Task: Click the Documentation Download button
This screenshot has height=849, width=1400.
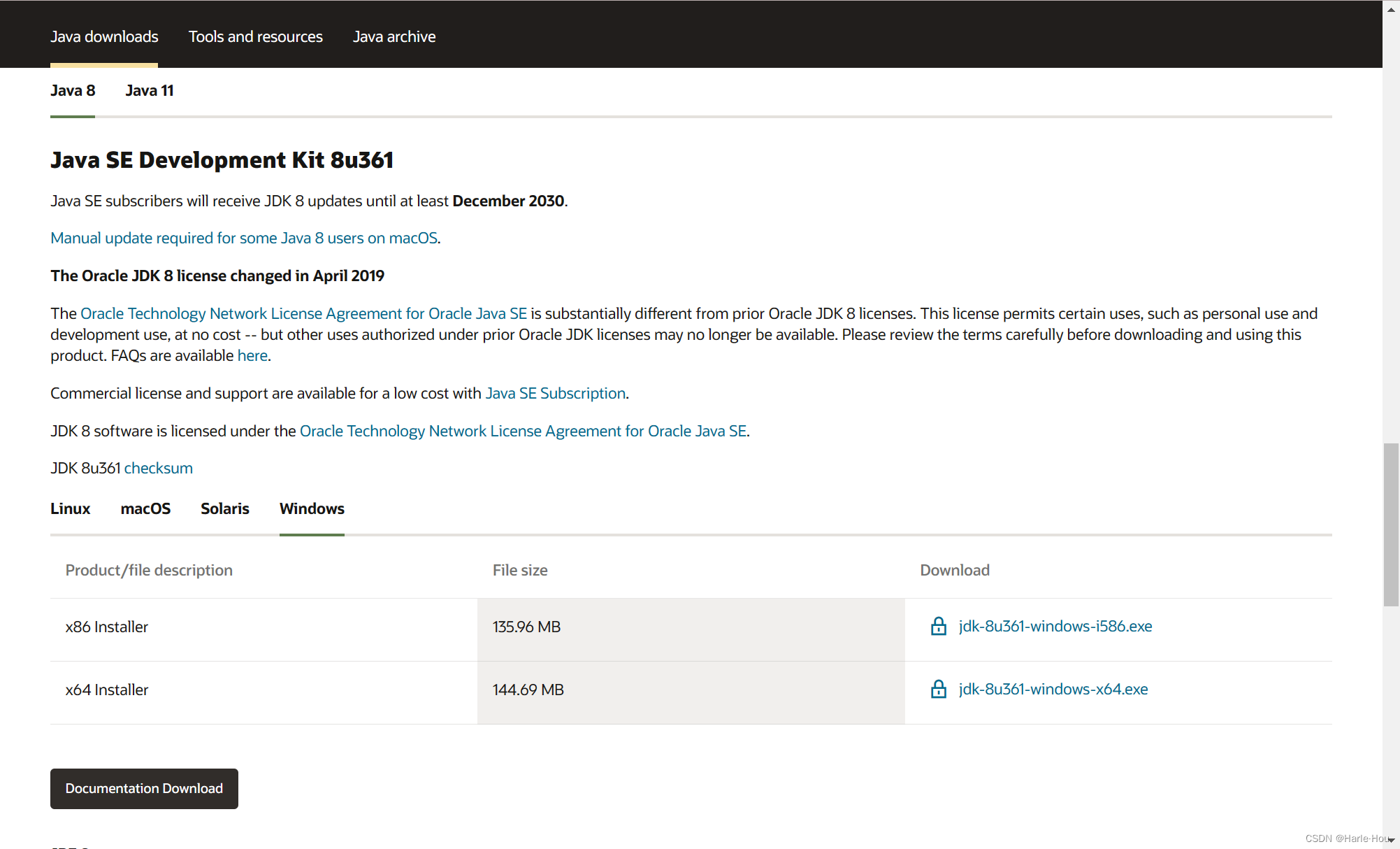Action: 144,789
